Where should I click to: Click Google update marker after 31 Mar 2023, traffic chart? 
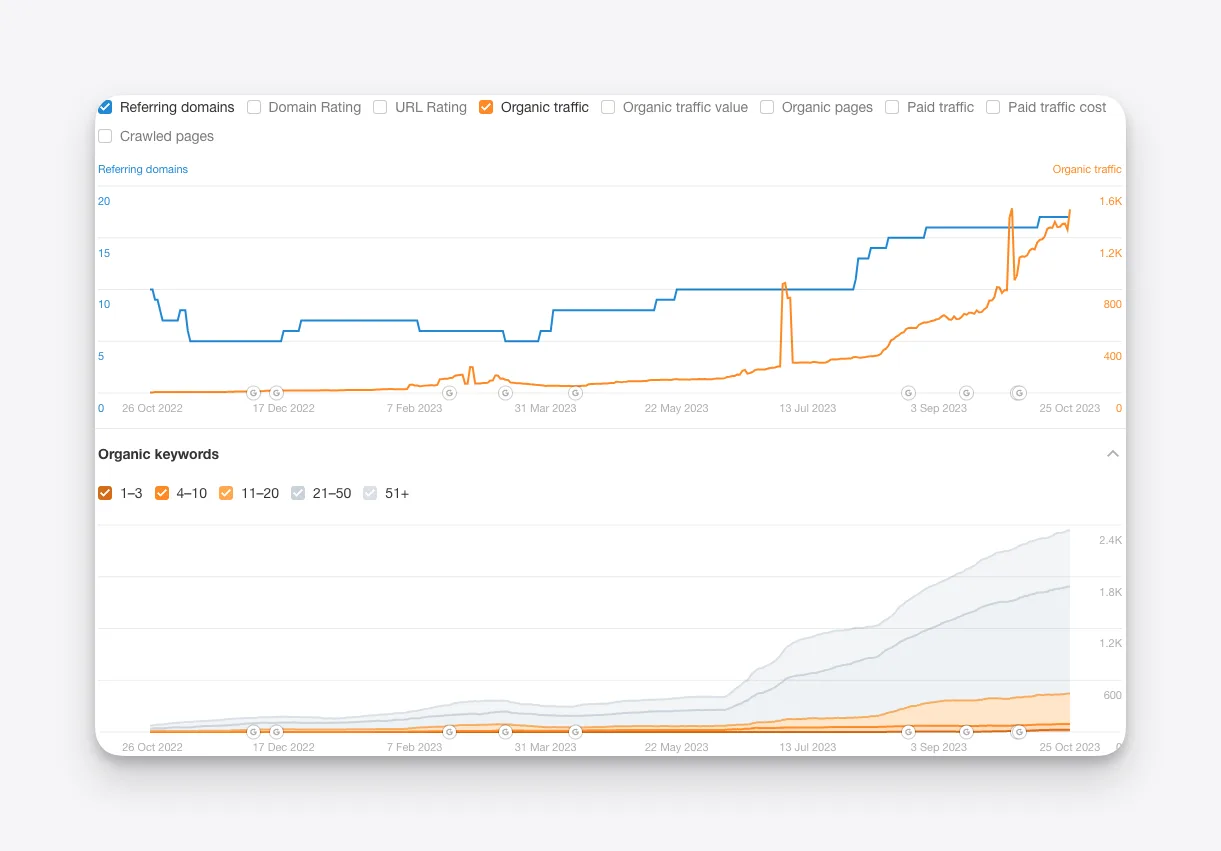[575, 393]
